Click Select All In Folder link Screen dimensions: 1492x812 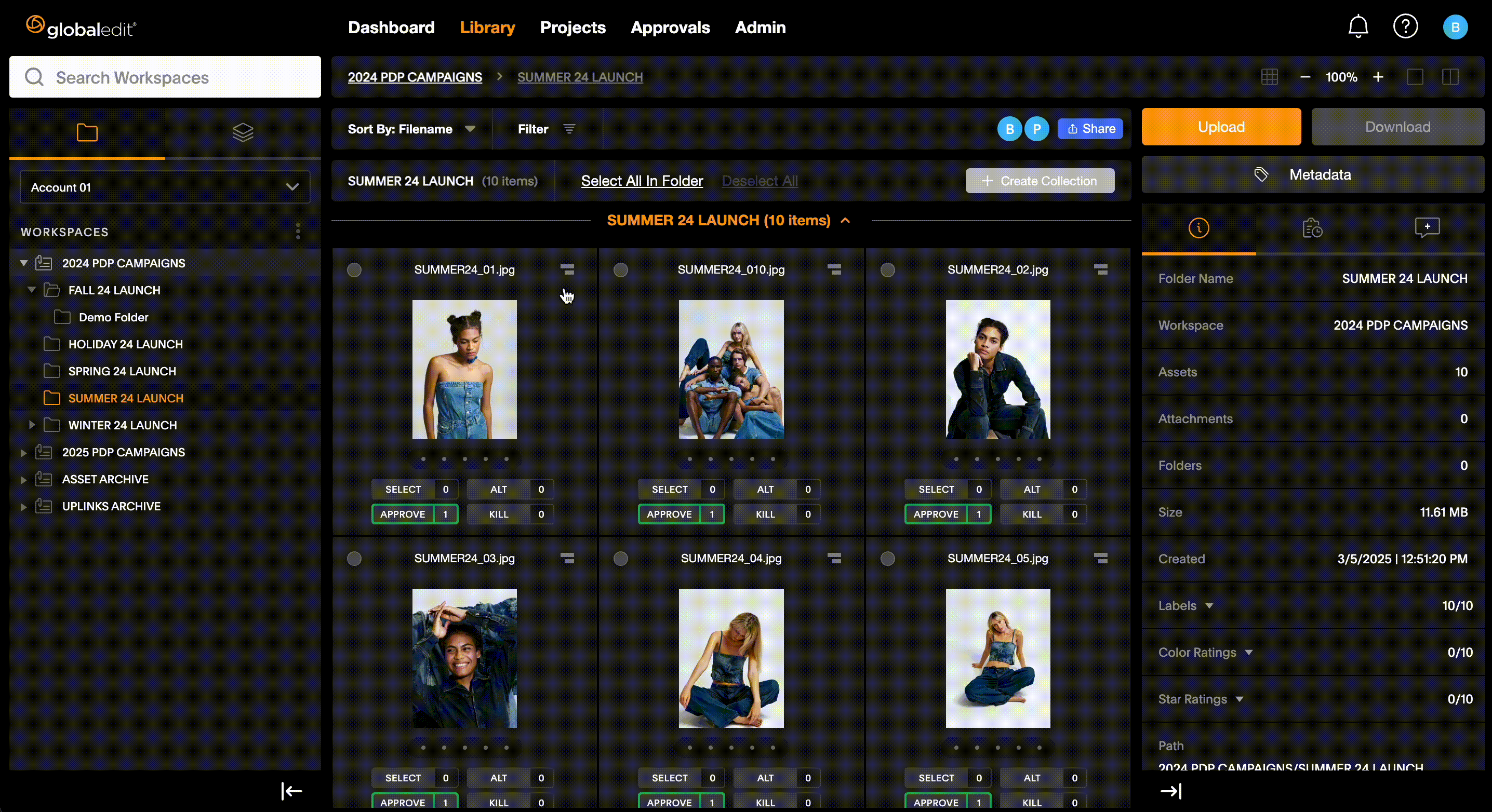[x=642, y=181]
